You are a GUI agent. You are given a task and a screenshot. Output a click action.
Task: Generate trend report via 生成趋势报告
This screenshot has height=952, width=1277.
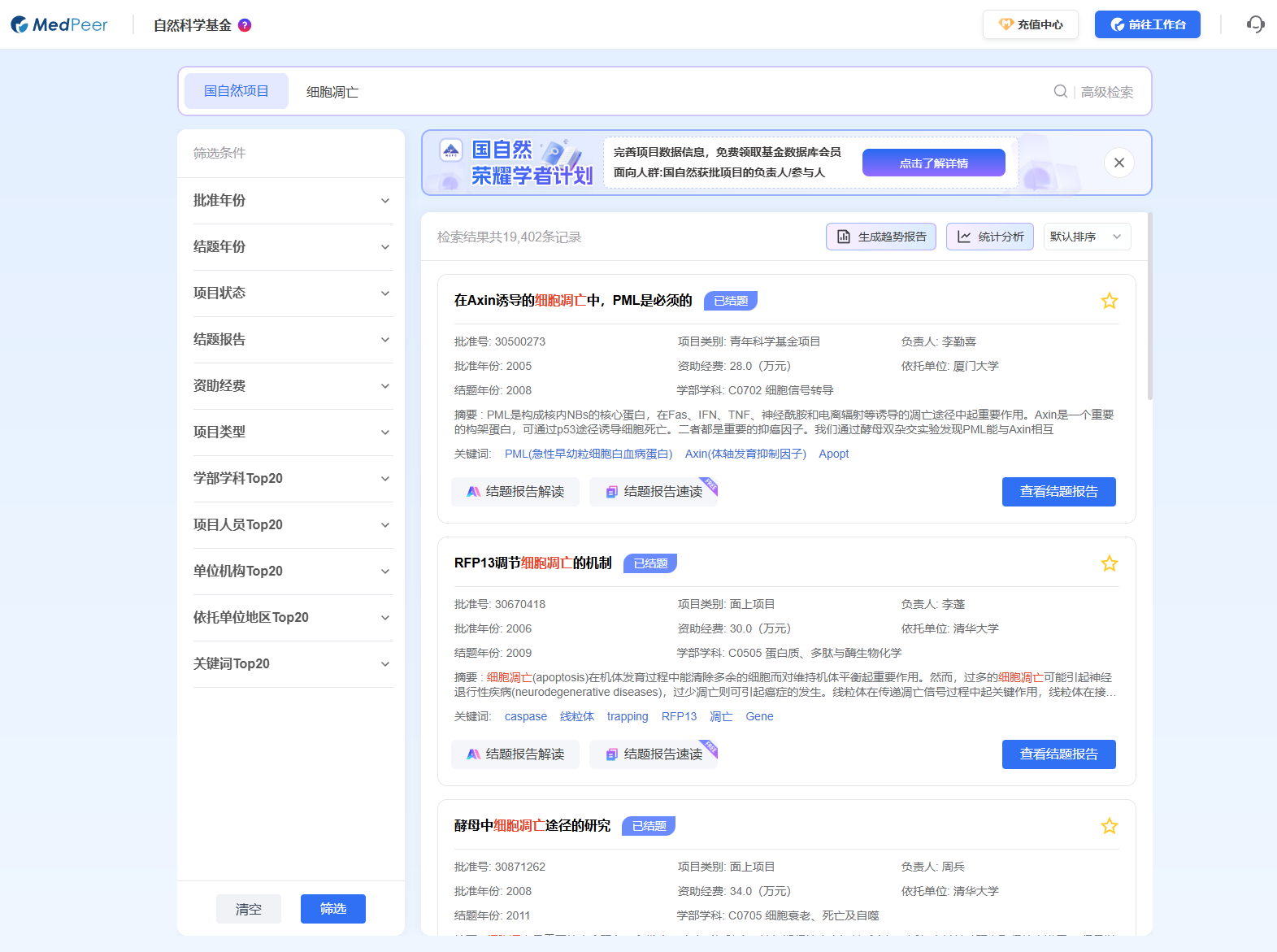[881, 237]
